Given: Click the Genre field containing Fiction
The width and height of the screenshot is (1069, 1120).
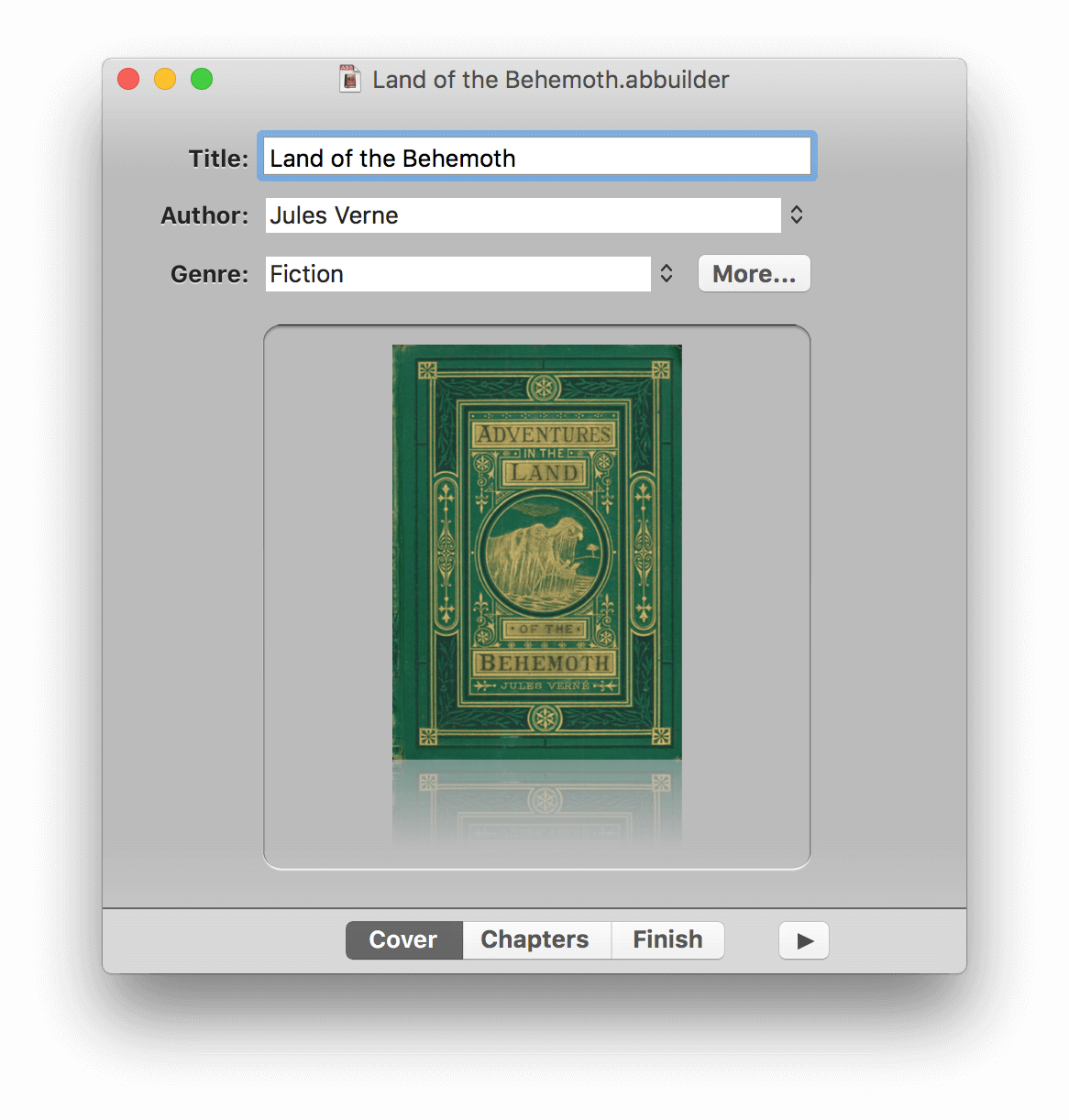Looking at the screenshot, I should [x=458, y=274].
